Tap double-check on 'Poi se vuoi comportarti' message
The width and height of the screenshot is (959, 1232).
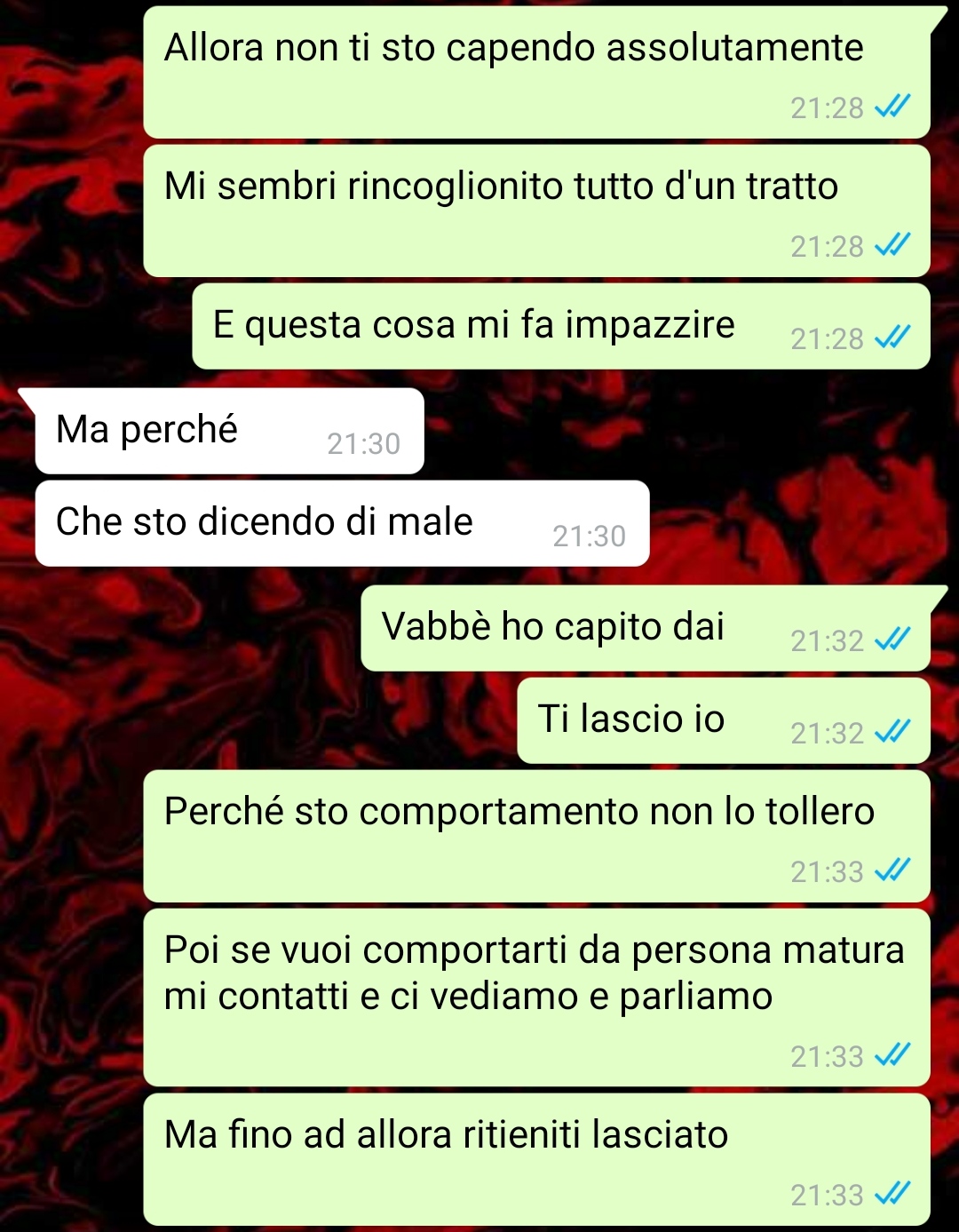pos(892,1056)
